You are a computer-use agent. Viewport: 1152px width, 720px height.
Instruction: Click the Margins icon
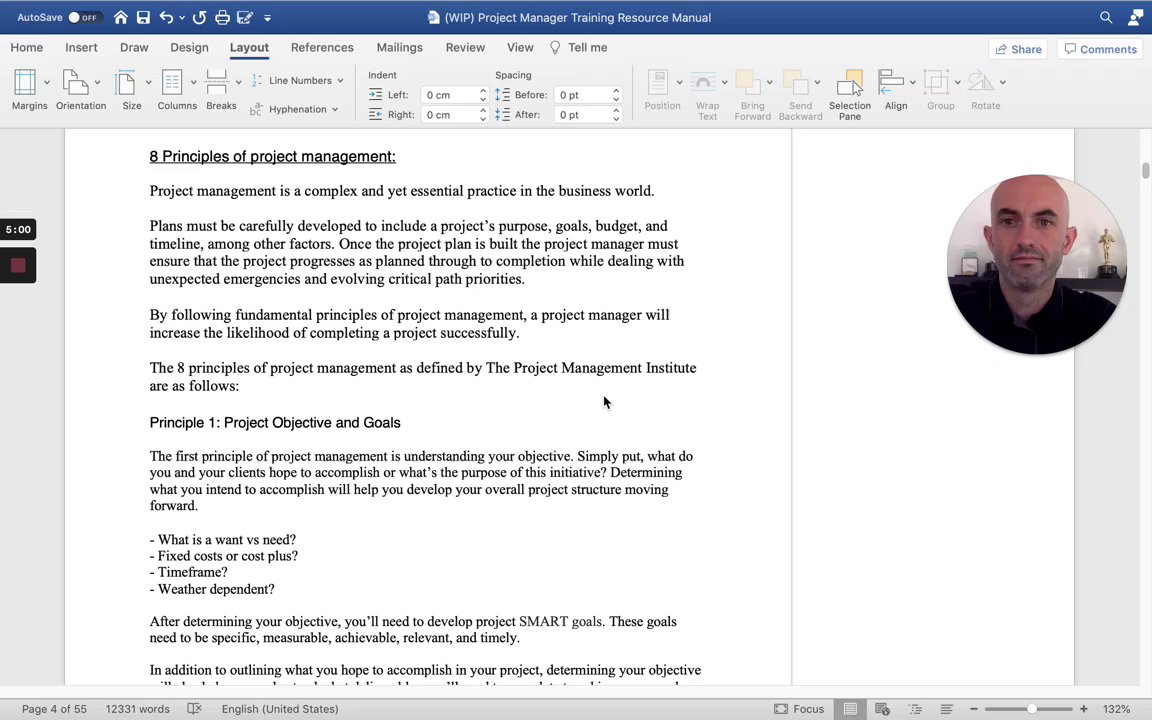pyautogui.click(x=25, y=82)
